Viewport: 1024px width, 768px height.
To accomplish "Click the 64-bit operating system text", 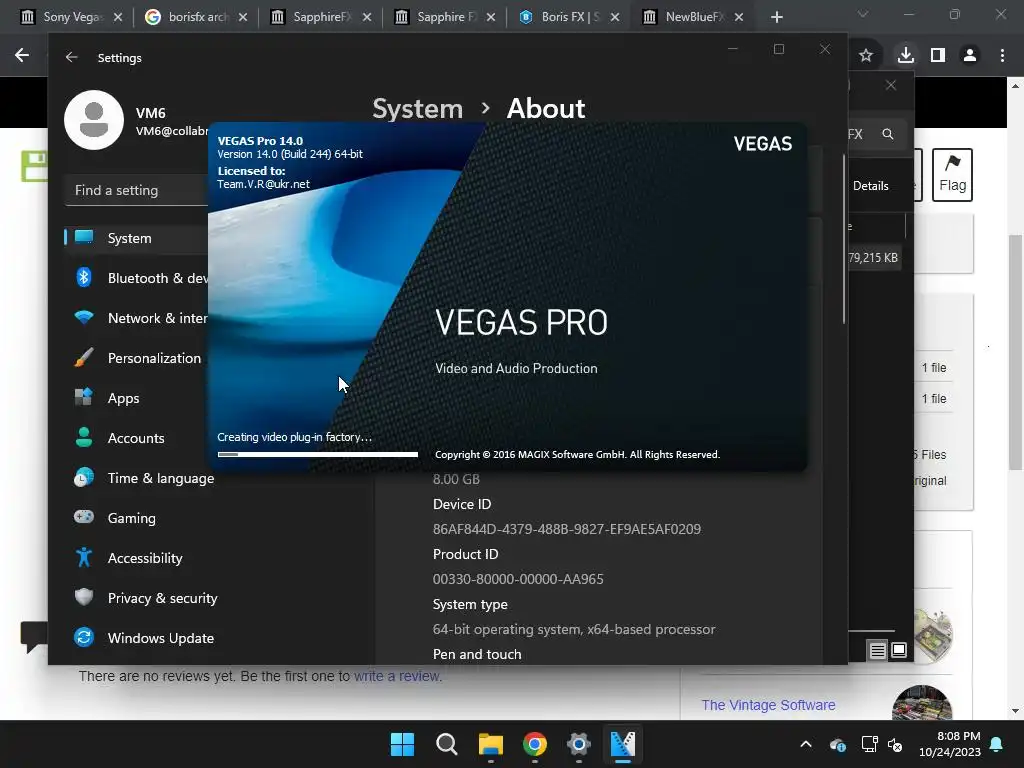I will pyautogui.click(x=574, y=630).
